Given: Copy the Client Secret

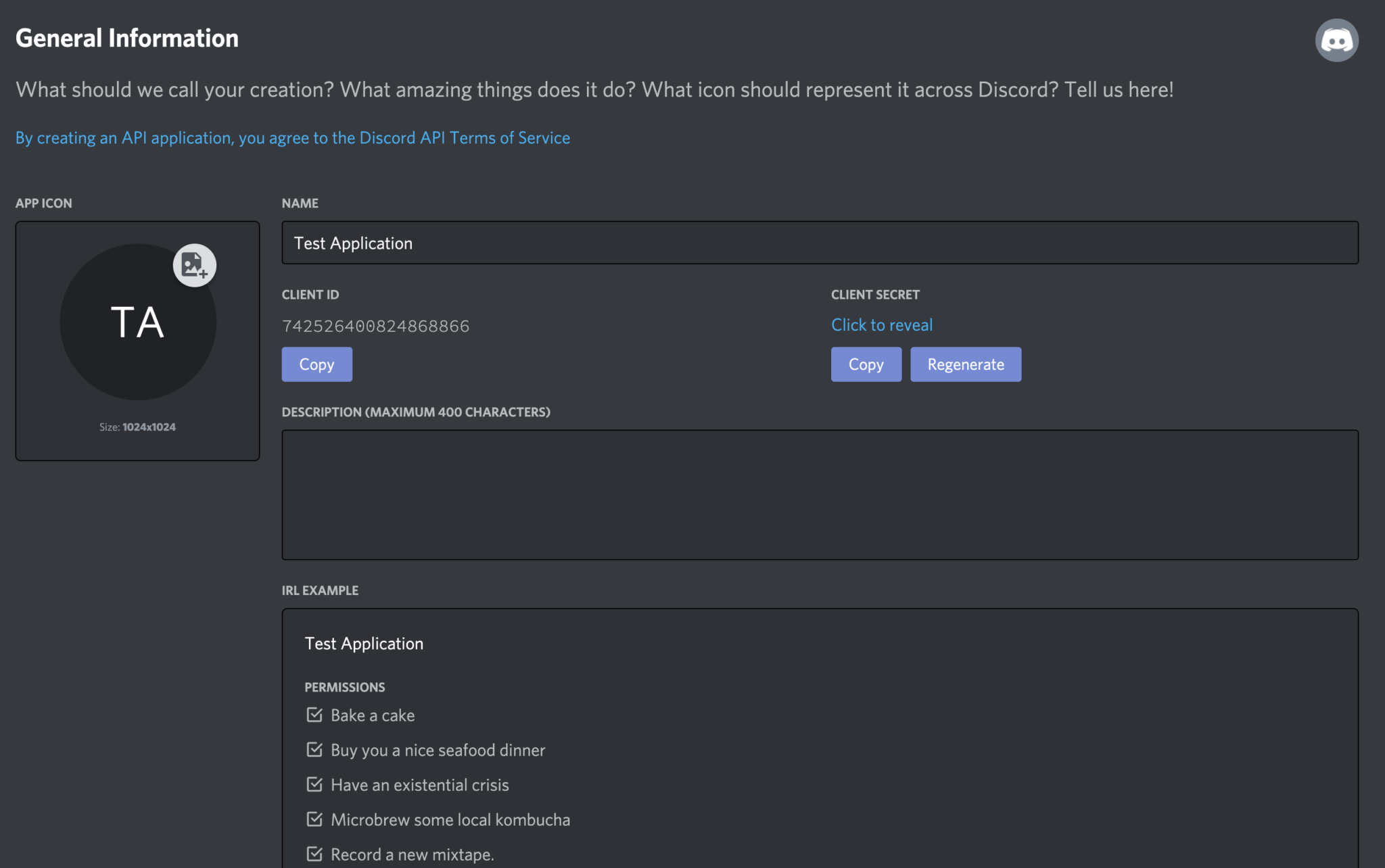Looking at the screenshot, I should click(866, 364).
